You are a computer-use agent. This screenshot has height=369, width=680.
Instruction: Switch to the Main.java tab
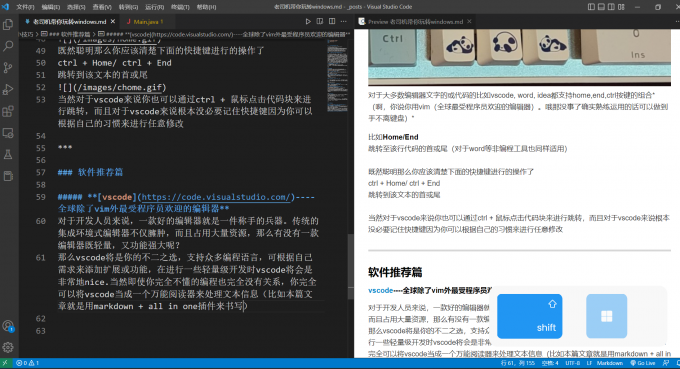(147, 21)
